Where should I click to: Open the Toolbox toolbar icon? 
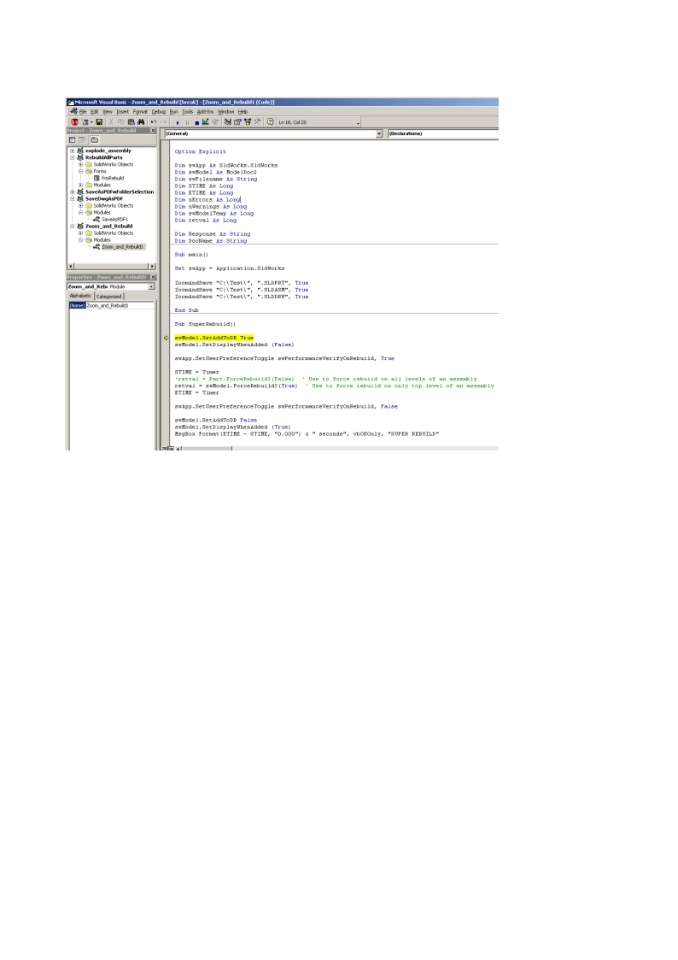click(257, 122)
